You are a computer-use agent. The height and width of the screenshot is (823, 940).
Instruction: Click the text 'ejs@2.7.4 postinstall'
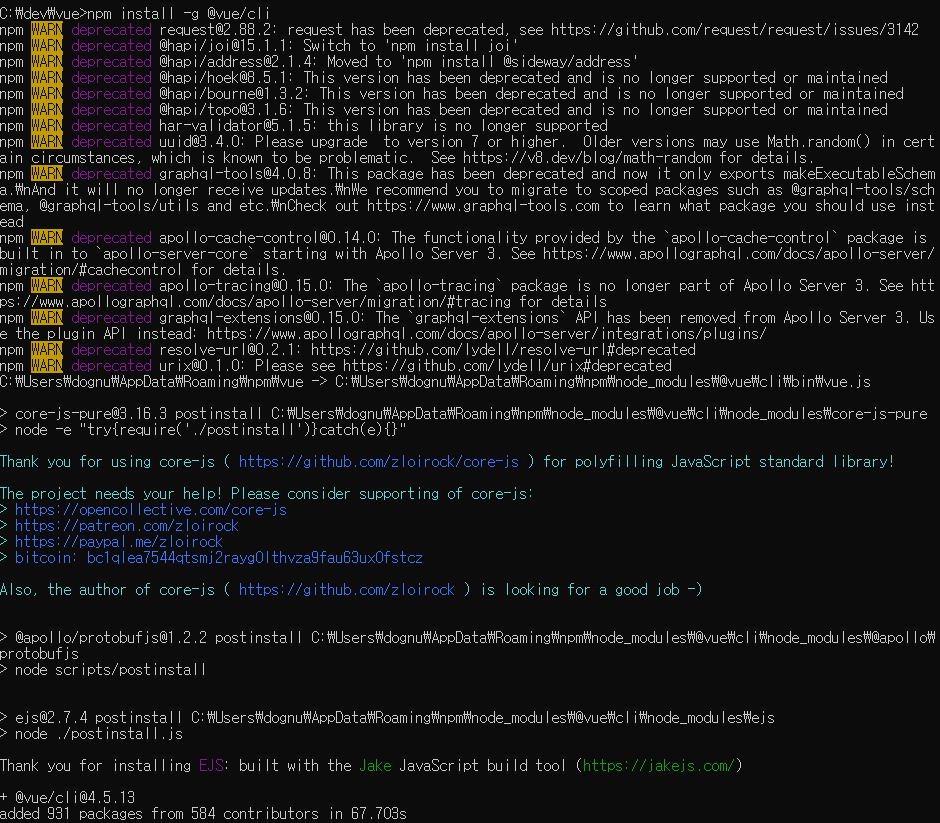click(x=99, y=717)
